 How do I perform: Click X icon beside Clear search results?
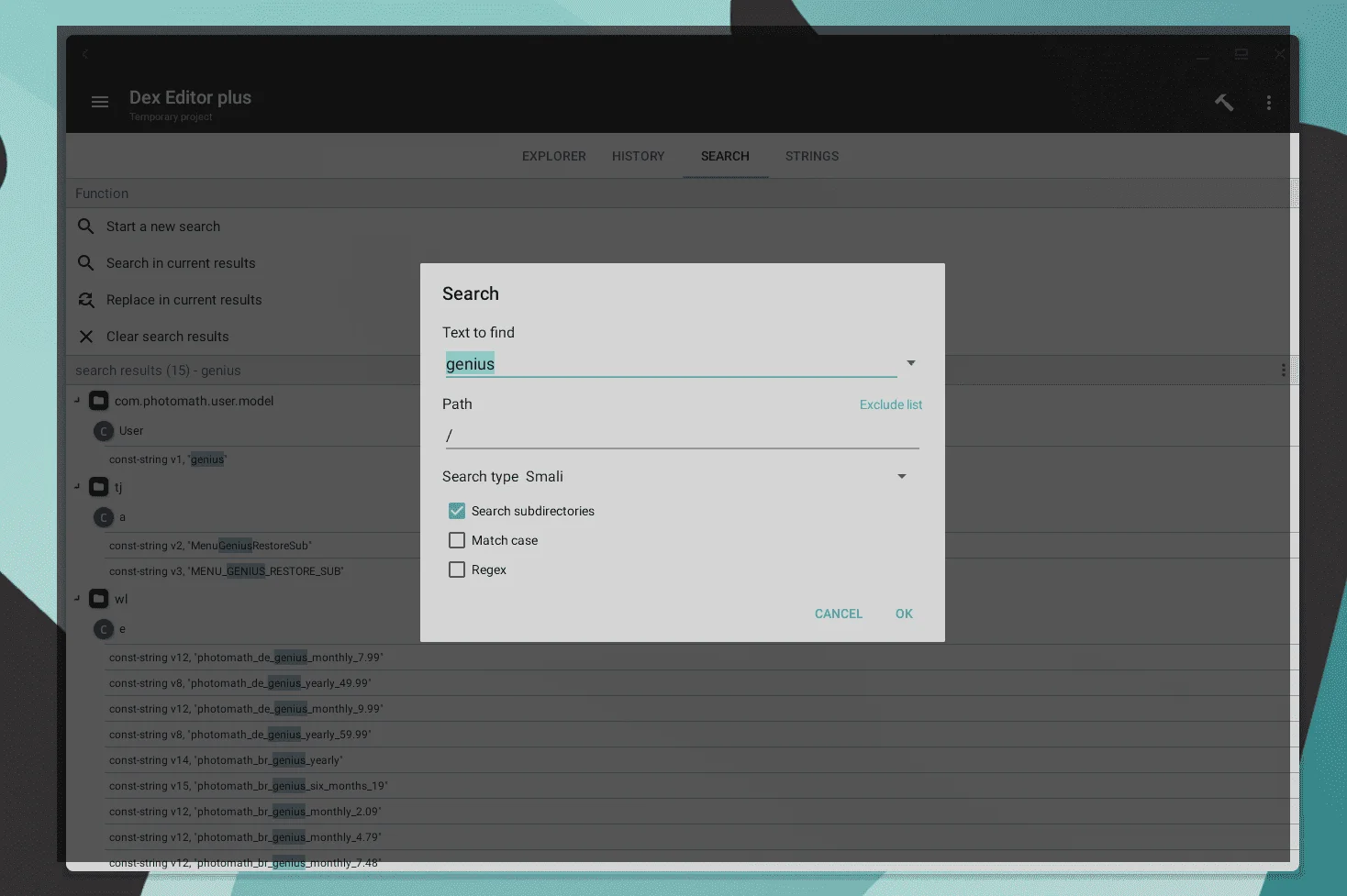point(86,337)
